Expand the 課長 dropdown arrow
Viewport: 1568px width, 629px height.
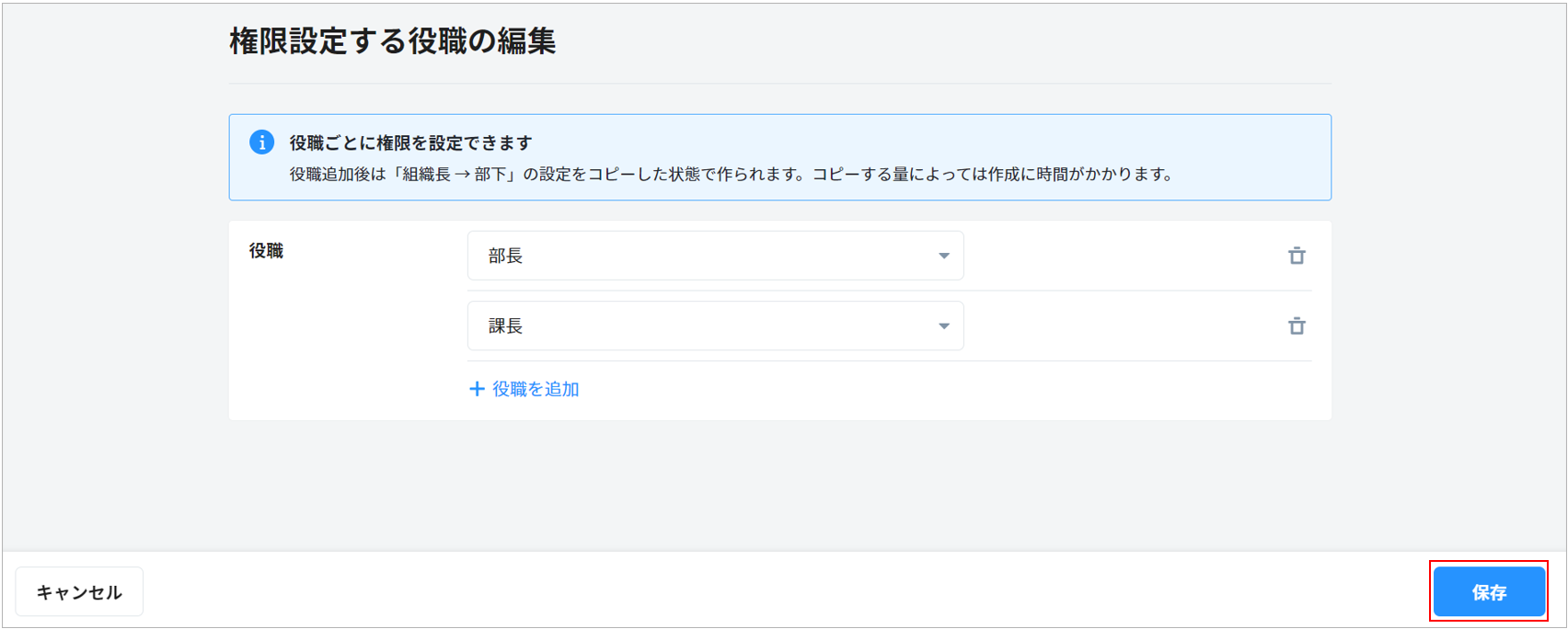pos(943,326)
